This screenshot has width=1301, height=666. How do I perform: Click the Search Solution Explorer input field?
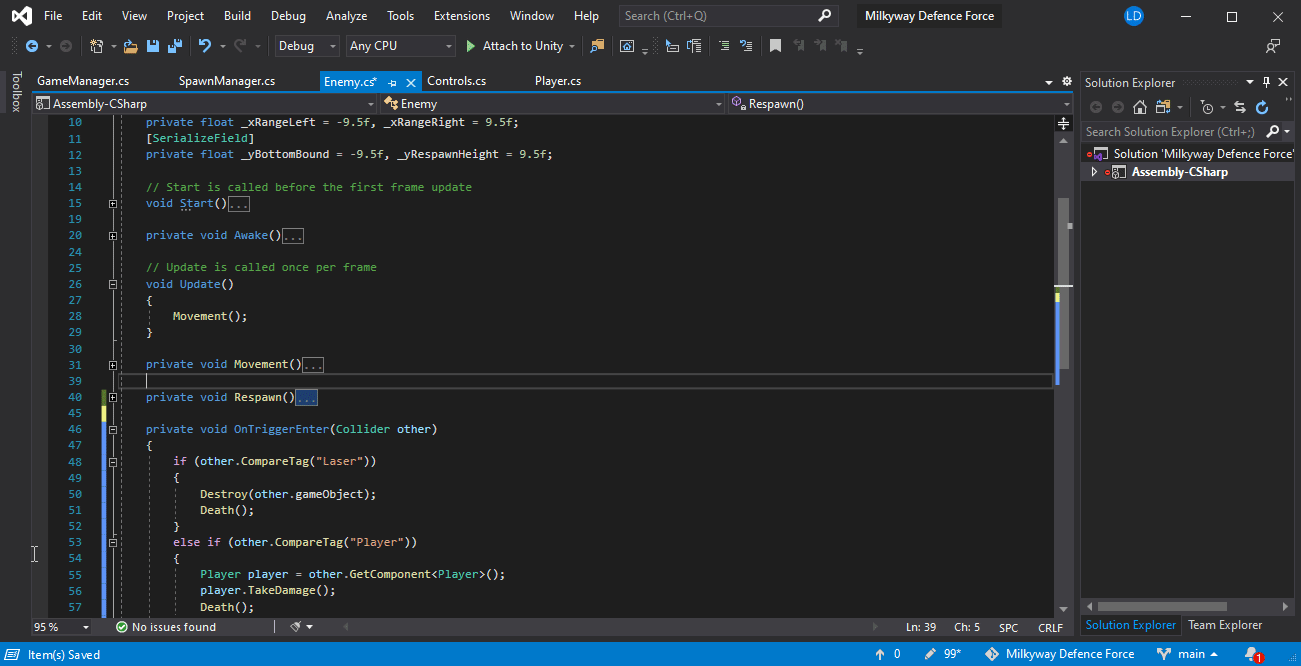[x=1172, y=131]
